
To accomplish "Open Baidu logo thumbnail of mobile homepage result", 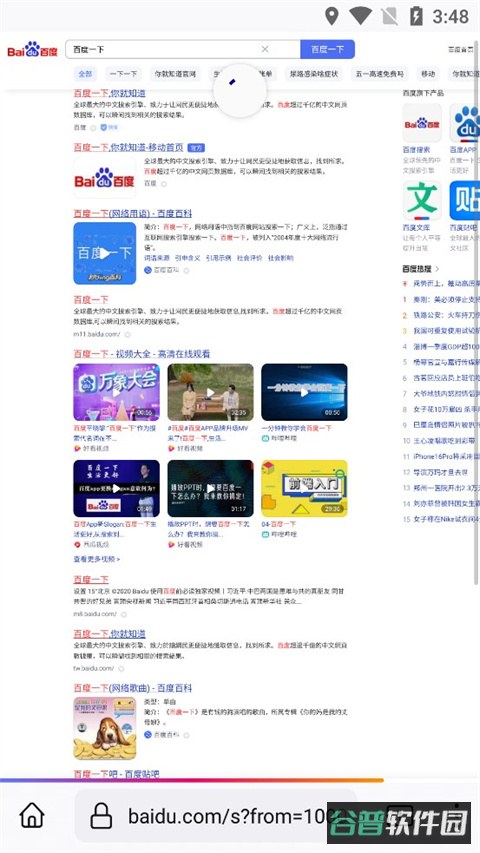I will 104,178.
